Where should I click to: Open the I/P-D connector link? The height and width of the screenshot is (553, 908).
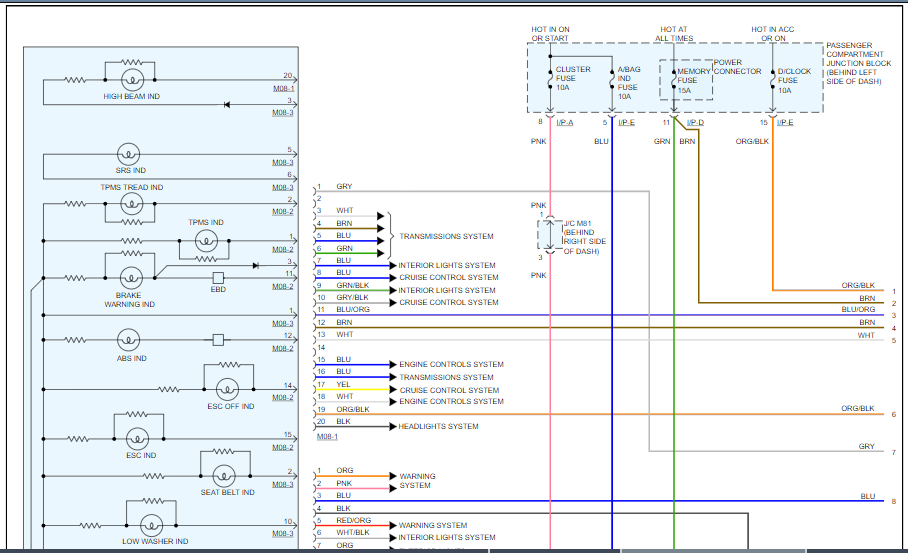695,122
